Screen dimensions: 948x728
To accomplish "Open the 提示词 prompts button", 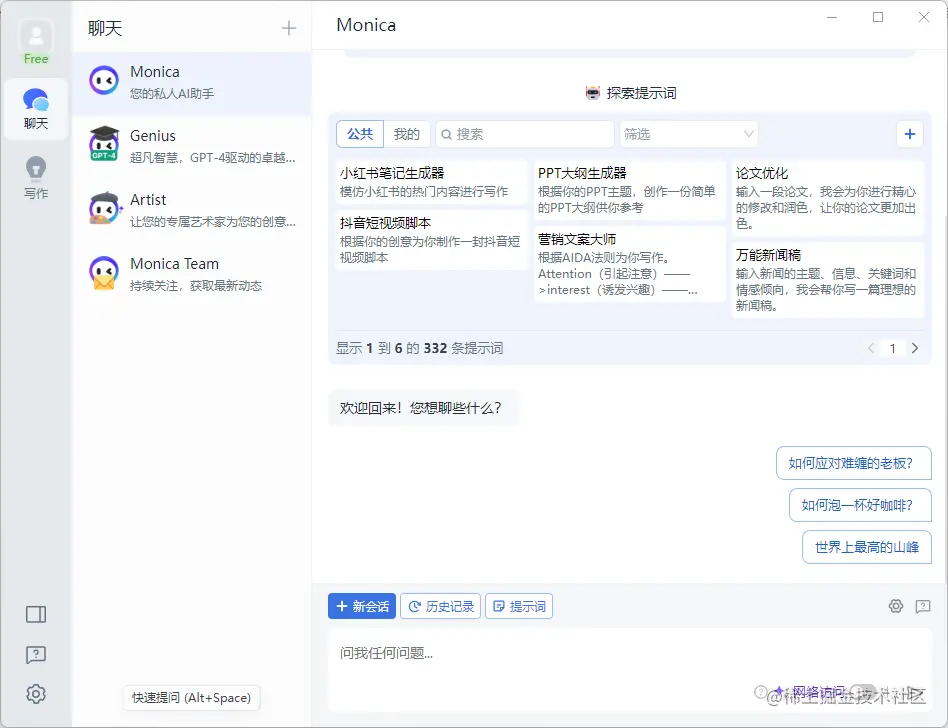I will pyautogui.click(x=519, y=606).
